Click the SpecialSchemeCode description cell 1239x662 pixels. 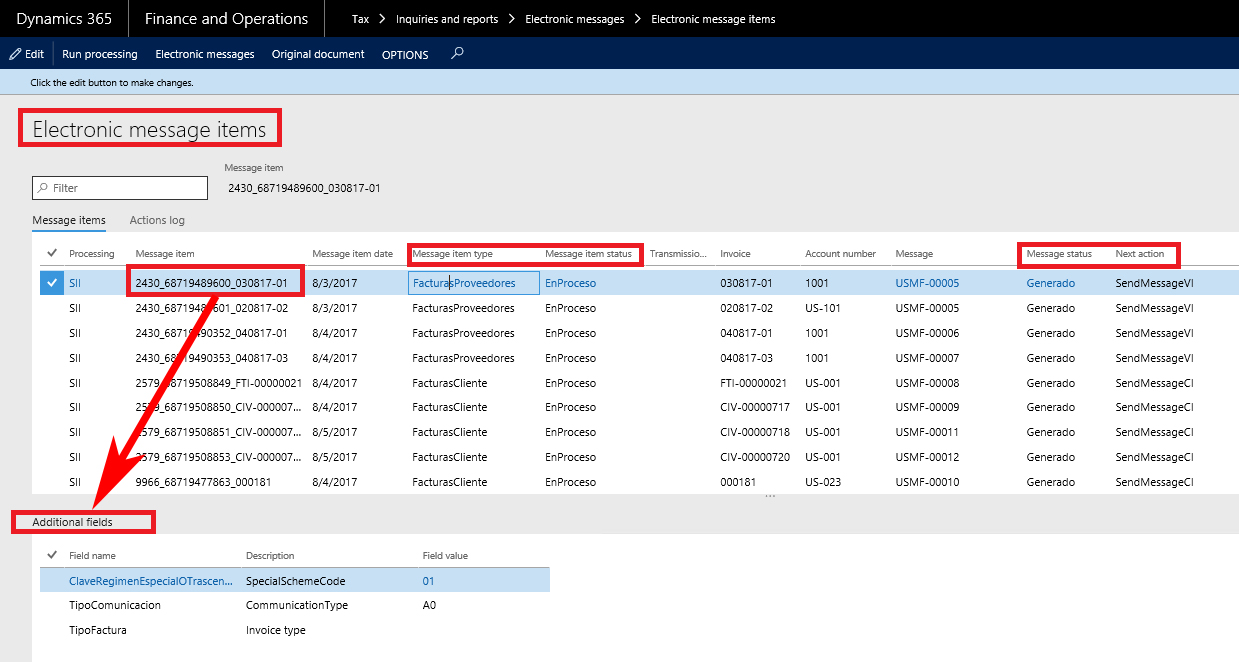(x=296, y=581)
